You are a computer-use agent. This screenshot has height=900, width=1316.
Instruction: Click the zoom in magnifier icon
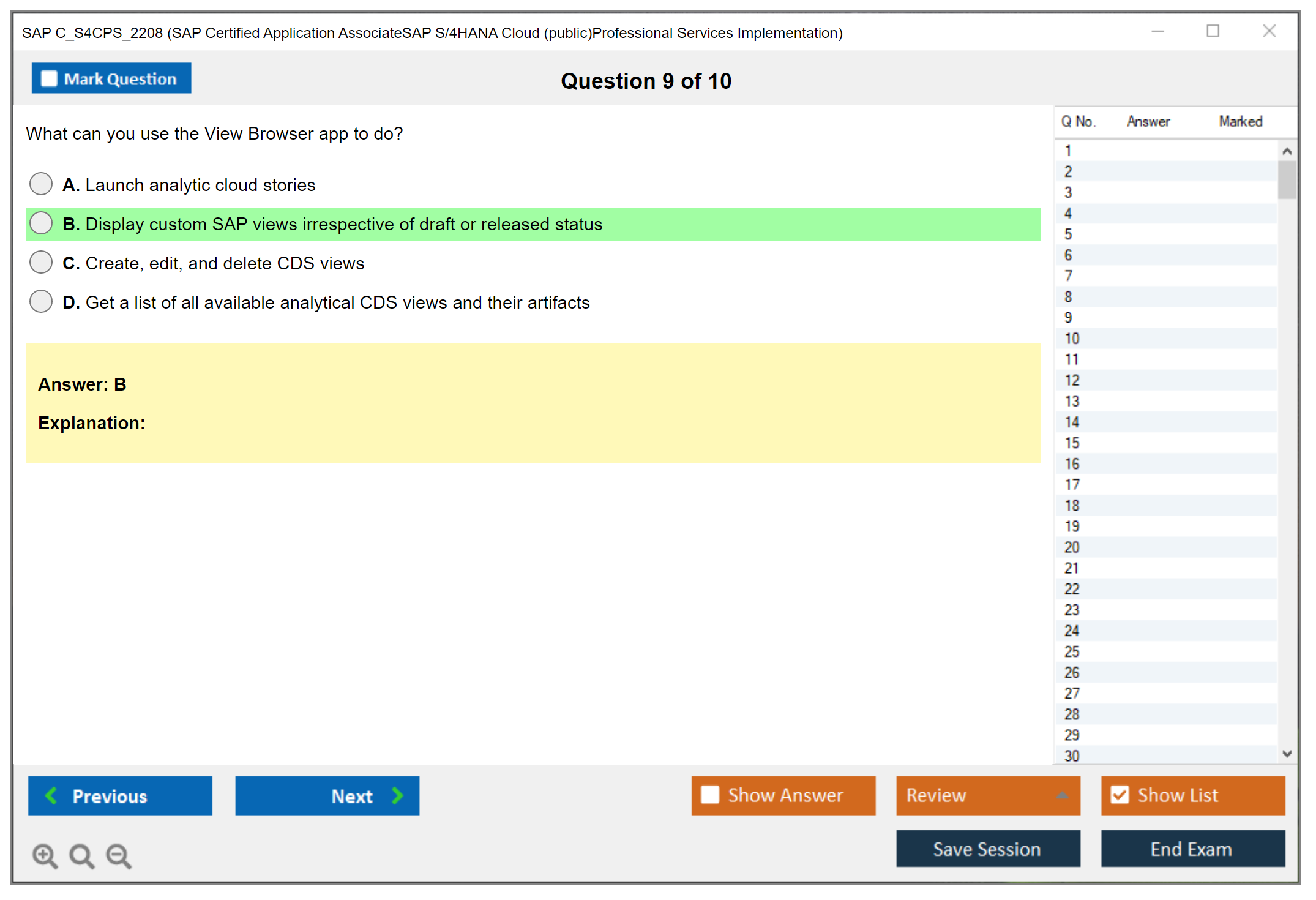coord(45,855)
